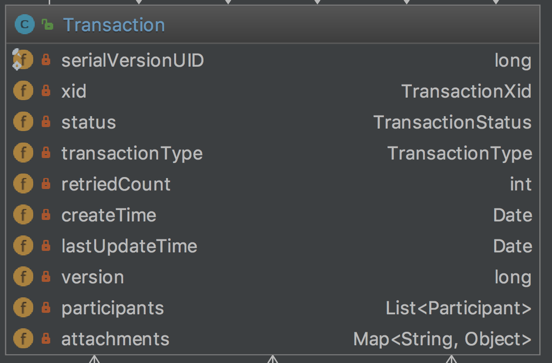Screen dimensions: 552x363
Task: Click the Map<String, Object> type label
Action: pos(443,339)
